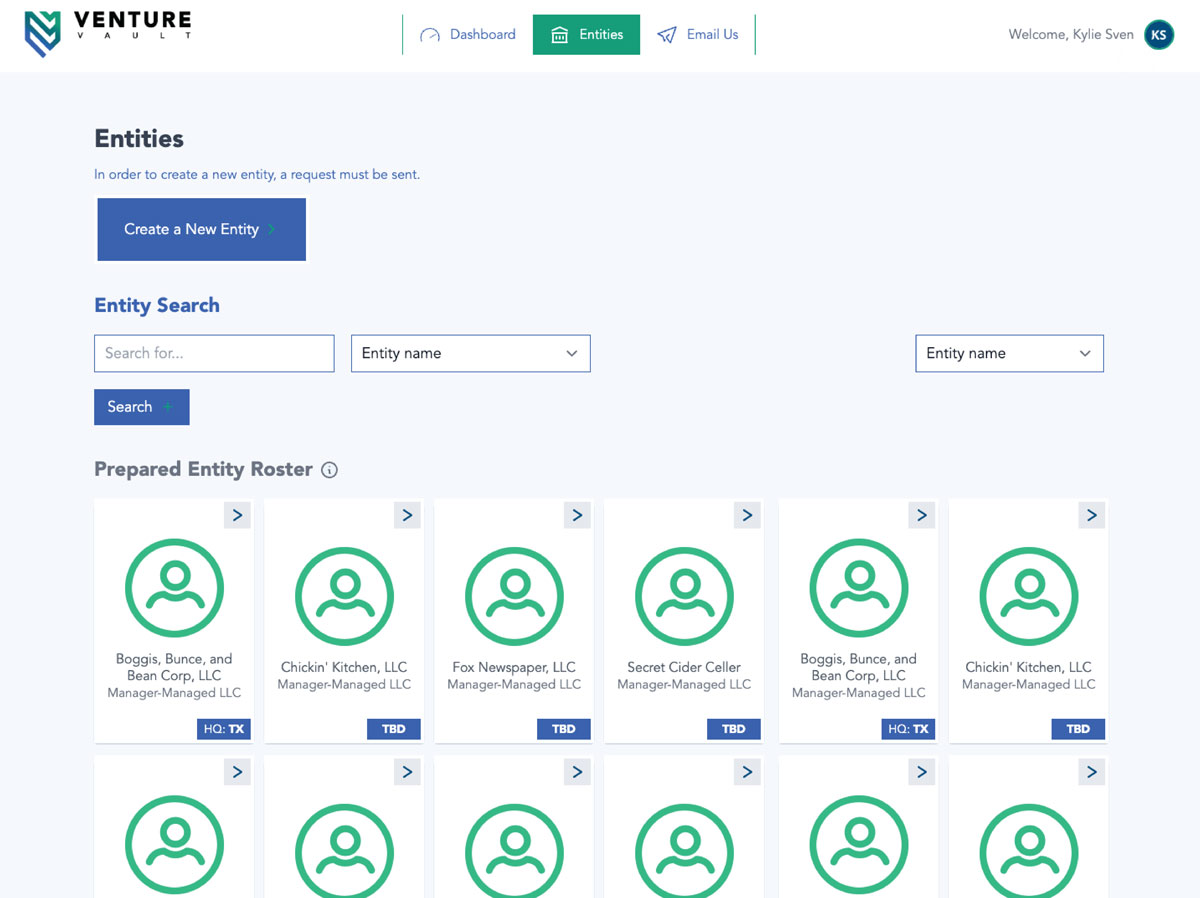Click the TBD badge on Secret Cider Celler
1200x898 pixels.
coord(734,729)
